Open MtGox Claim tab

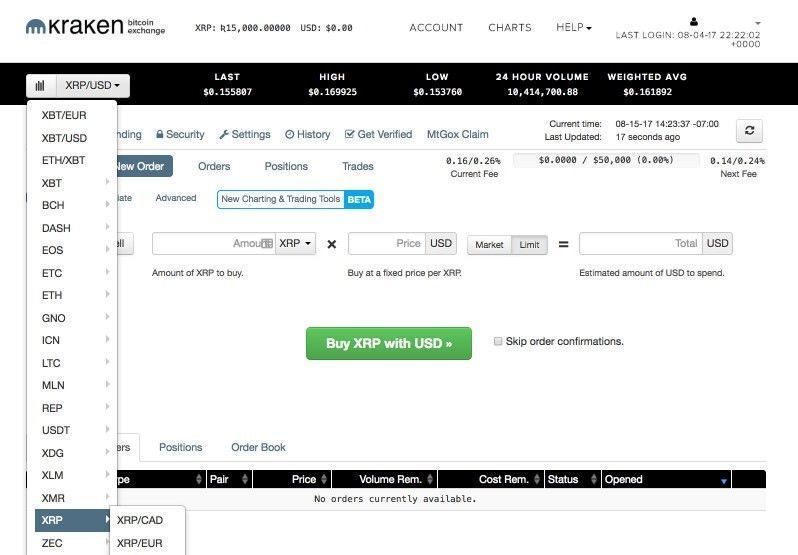[458, 134]
